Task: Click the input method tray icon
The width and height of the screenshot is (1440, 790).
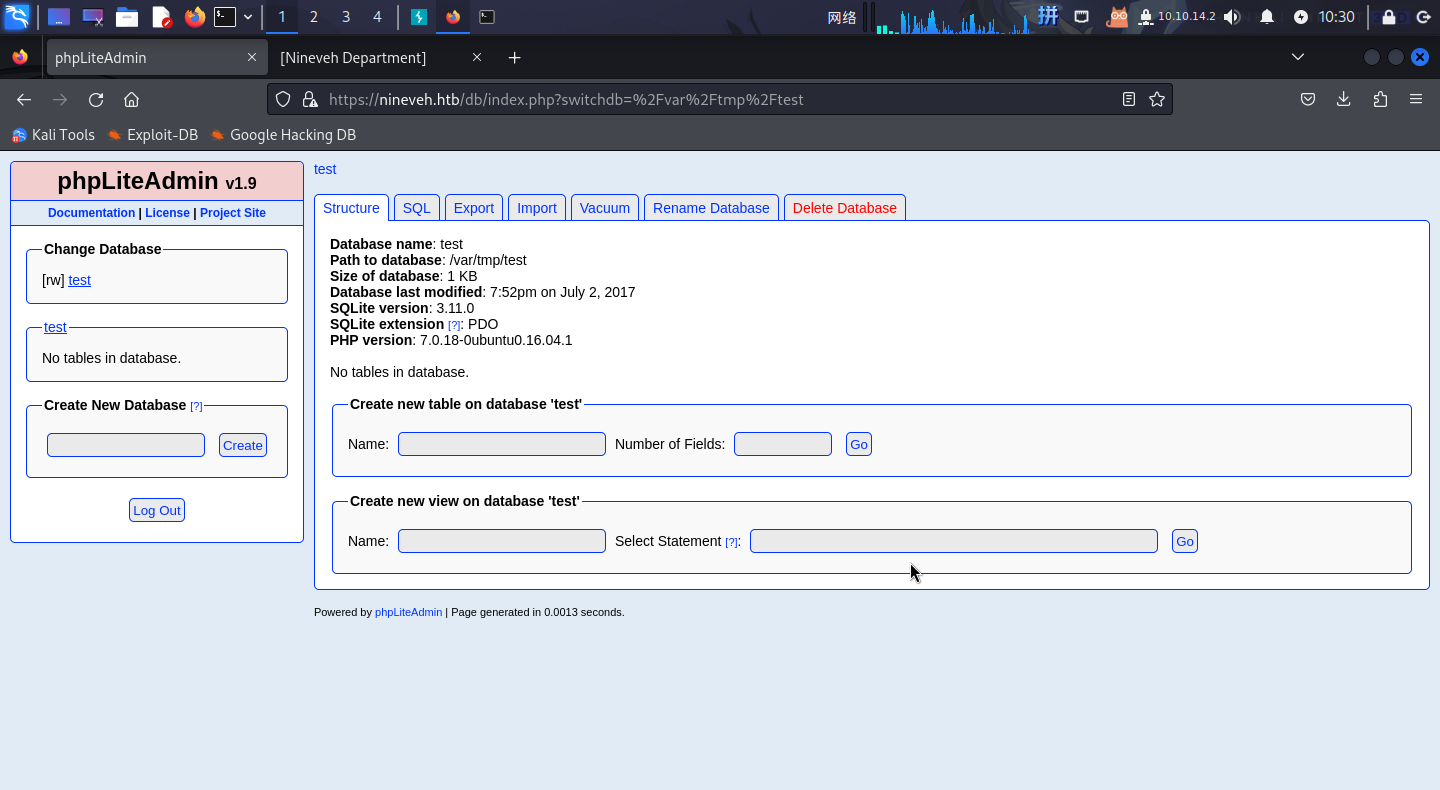Action: [x=1048, y=16]
